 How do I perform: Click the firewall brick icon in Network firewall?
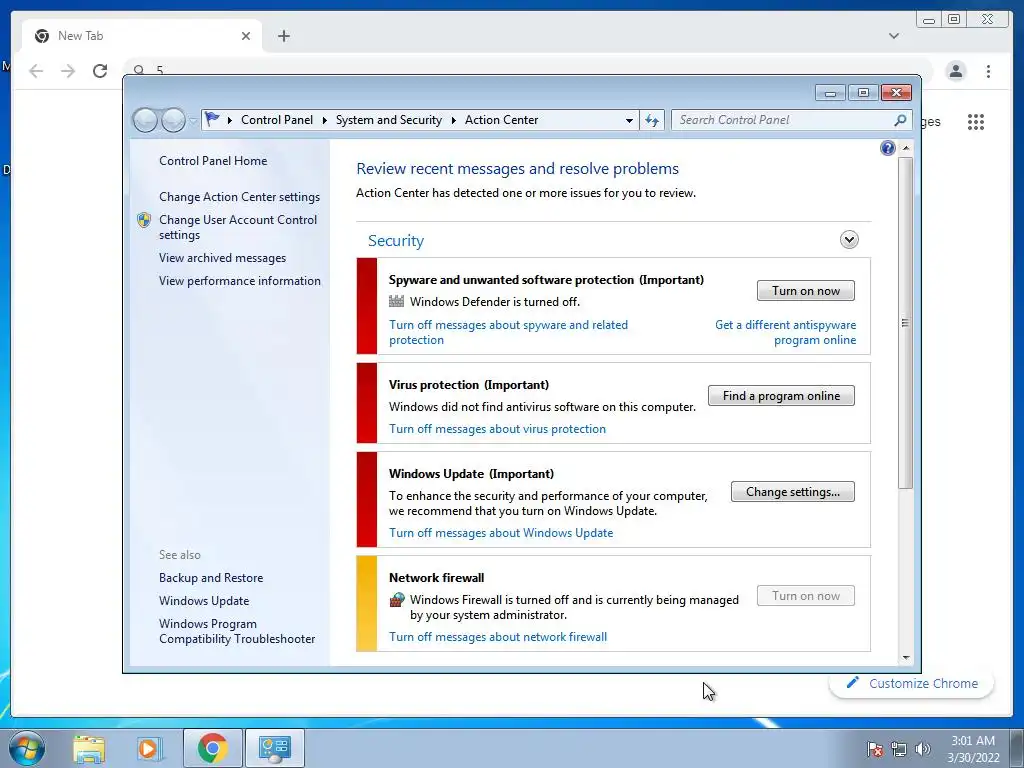(396, 600)
